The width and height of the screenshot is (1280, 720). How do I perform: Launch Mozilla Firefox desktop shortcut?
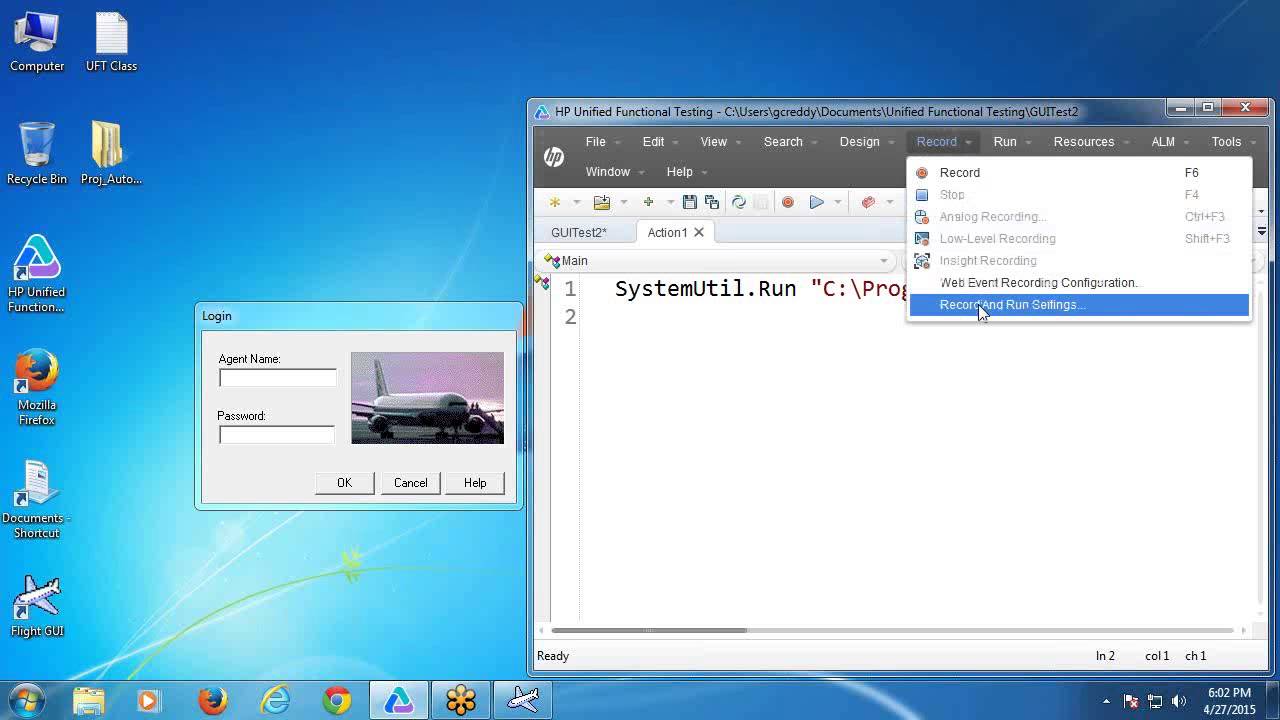pos(37,388)
